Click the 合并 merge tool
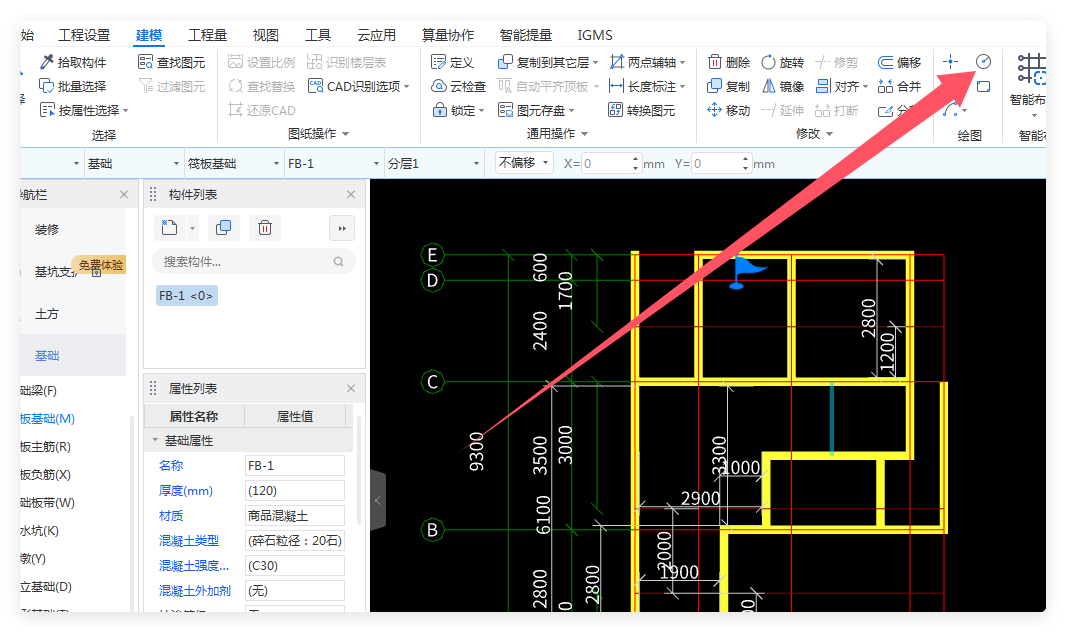 point(899,86)
